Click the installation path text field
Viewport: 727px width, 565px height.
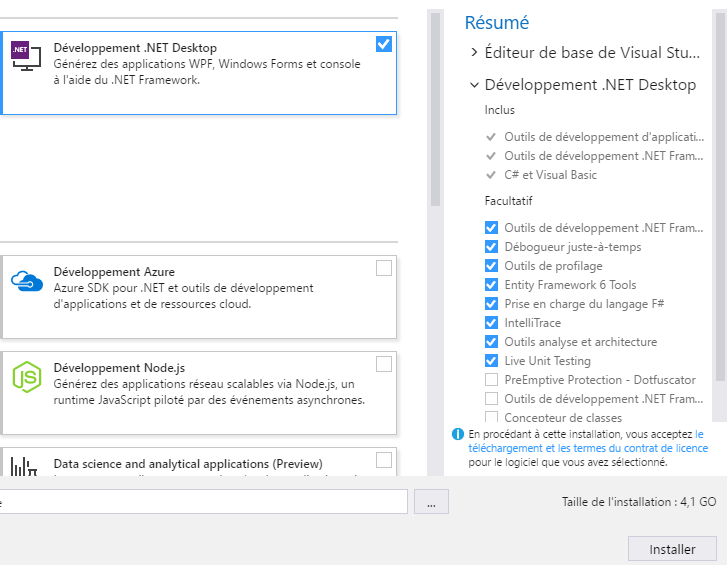tap(200, 502)
